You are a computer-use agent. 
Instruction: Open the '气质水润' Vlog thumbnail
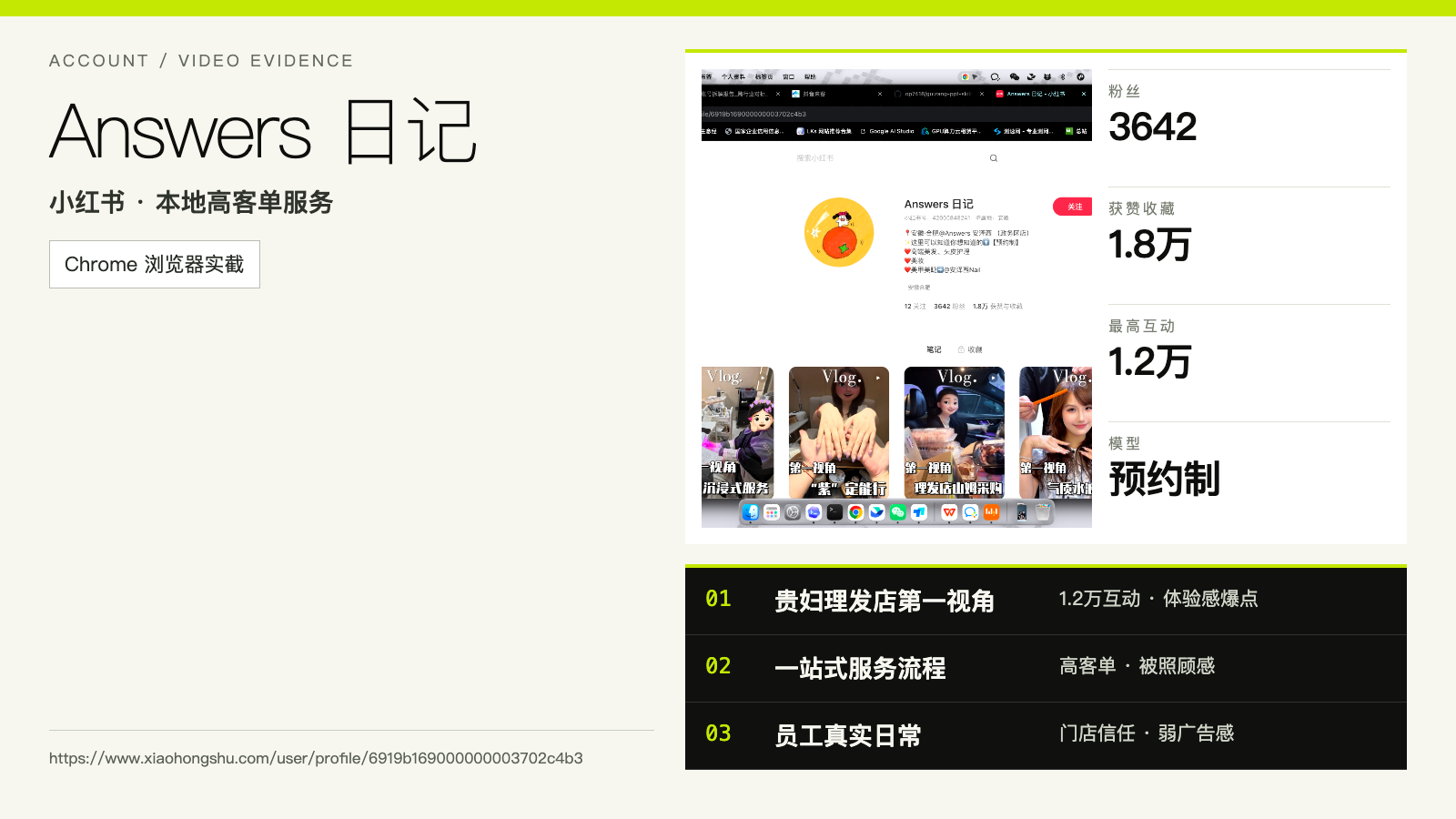click(1056, 432)
